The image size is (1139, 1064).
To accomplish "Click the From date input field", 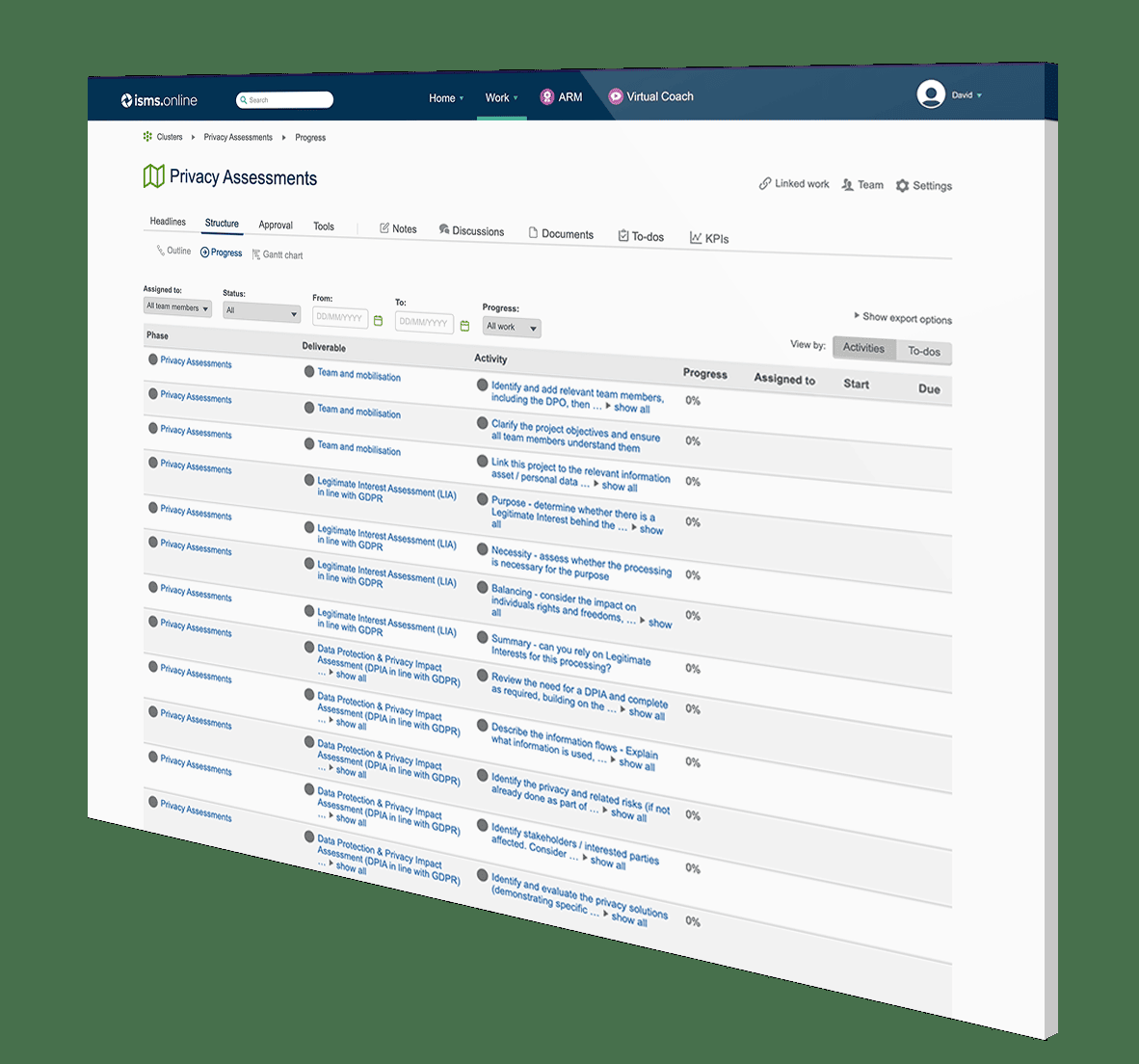I will point(340,317).
